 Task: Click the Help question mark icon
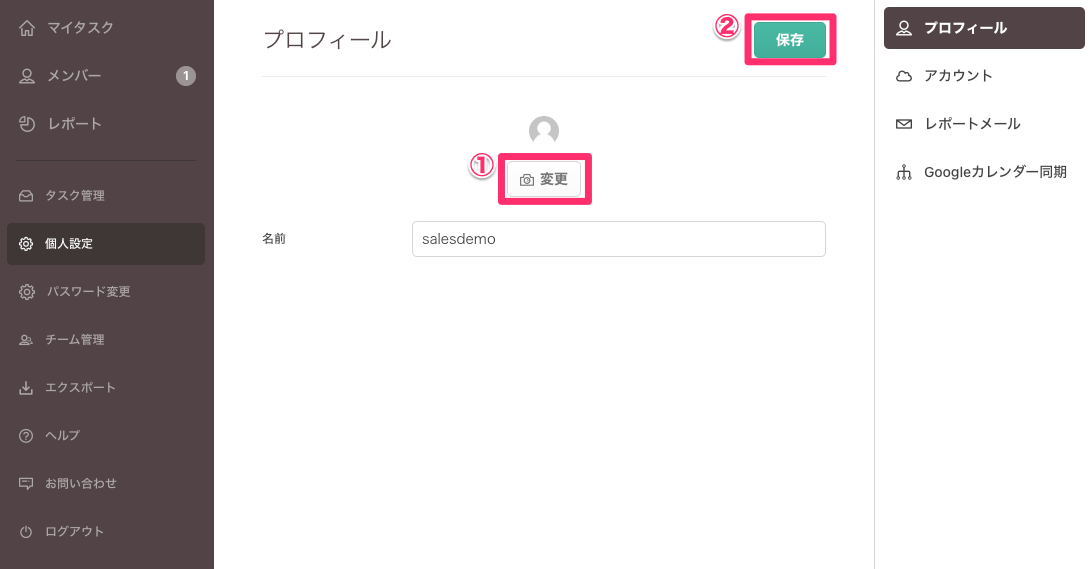[27, 436]
